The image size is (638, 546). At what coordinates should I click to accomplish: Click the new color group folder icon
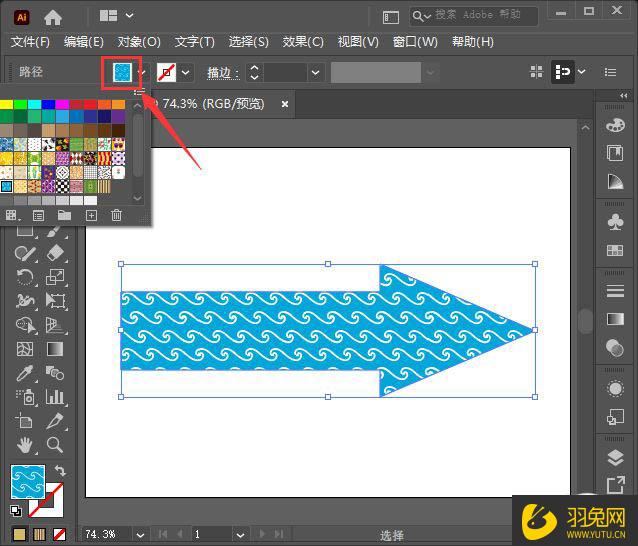[64, 215]
